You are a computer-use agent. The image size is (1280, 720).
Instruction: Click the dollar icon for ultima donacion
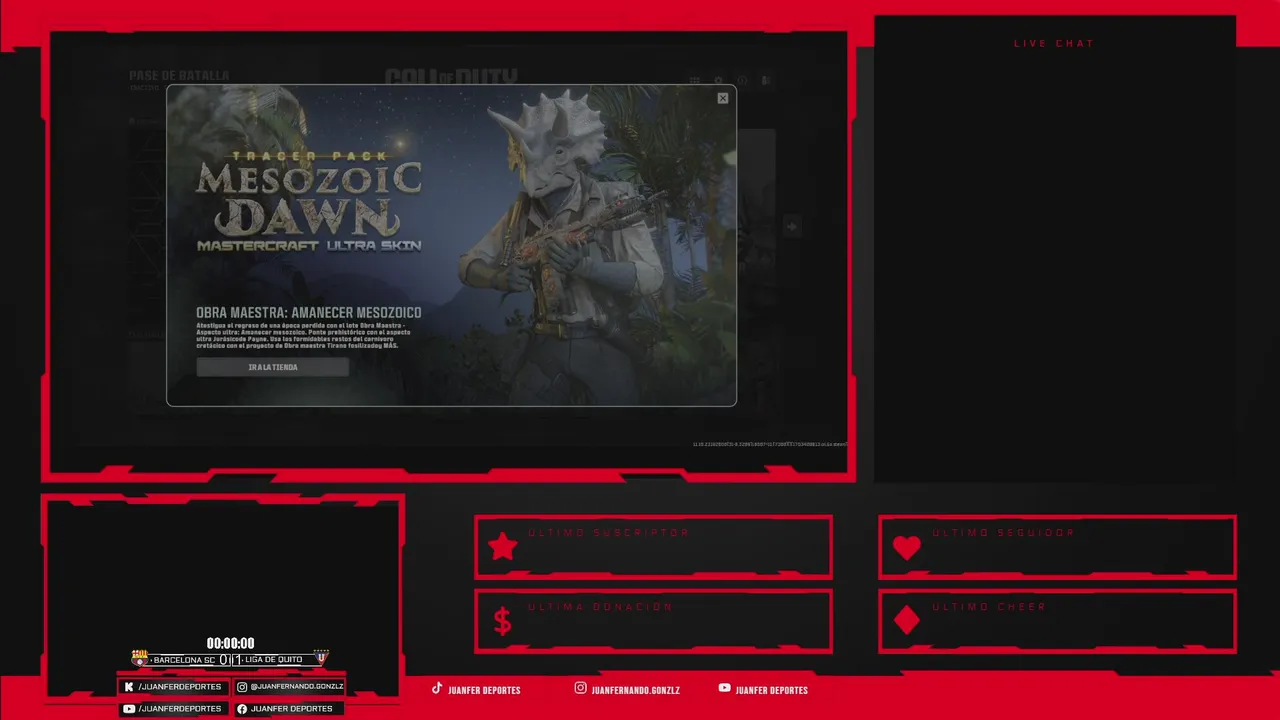(503, 621)
